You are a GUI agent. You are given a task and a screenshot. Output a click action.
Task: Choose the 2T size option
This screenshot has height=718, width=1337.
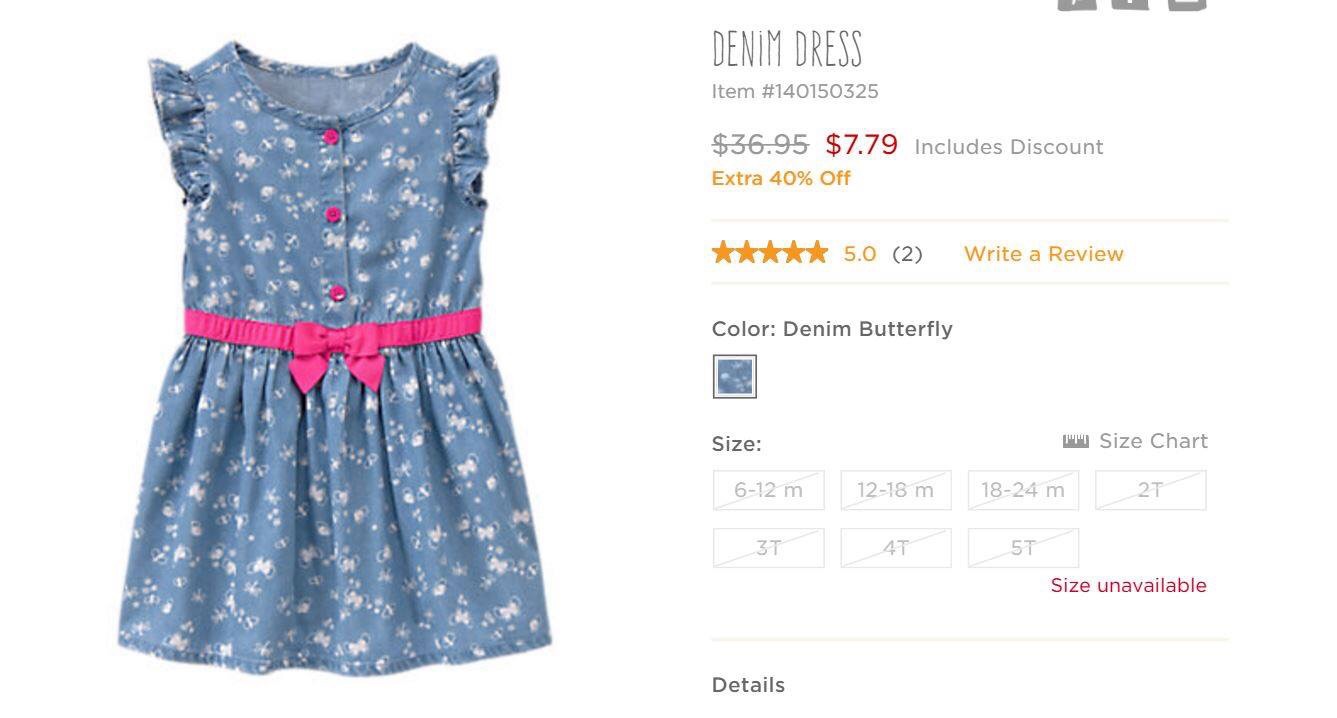(1150, 490)
